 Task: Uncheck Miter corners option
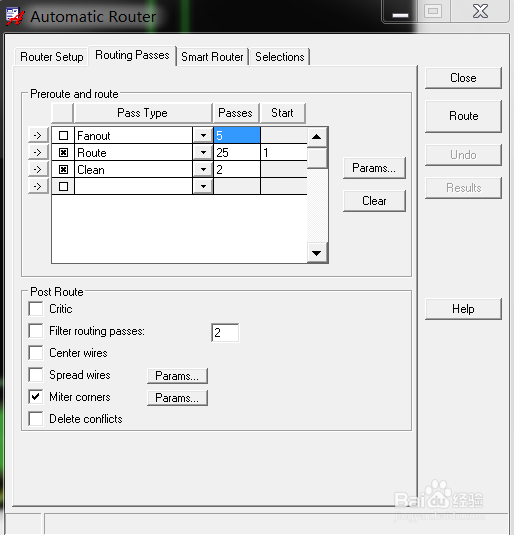[x=36, y=397]
